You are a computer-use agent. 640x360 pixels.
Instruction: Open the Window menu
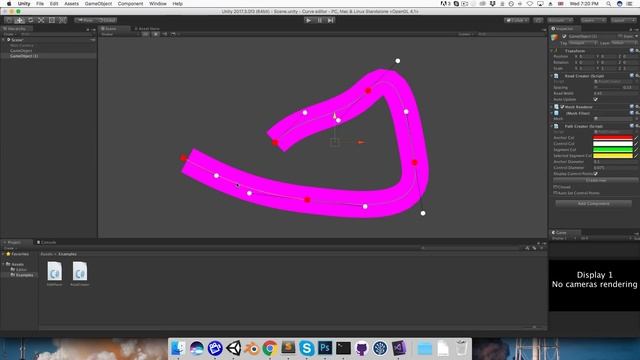(x=158, y=4)
